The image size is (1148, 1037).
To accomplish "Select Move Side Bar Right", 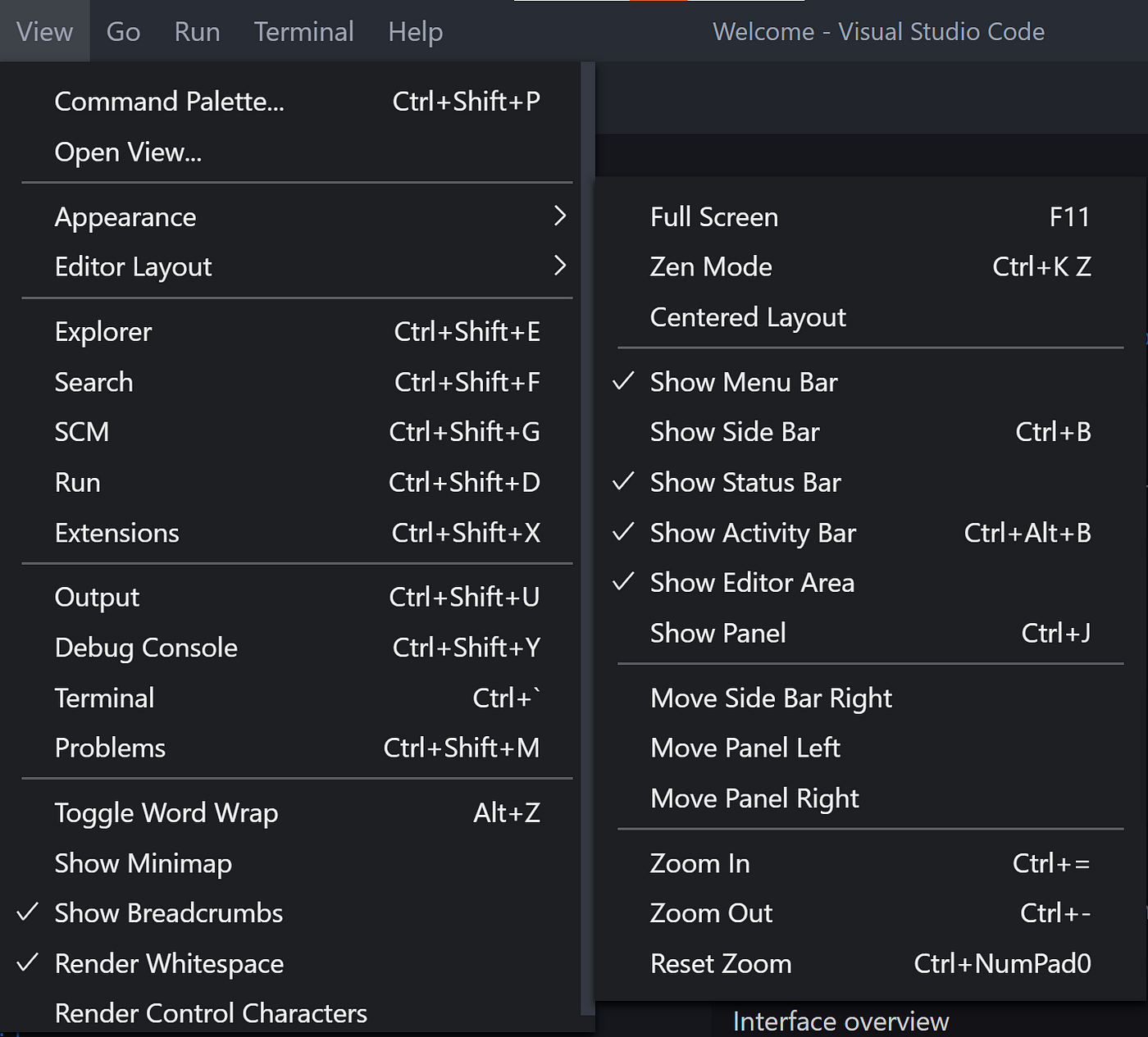I will (870, 698).
